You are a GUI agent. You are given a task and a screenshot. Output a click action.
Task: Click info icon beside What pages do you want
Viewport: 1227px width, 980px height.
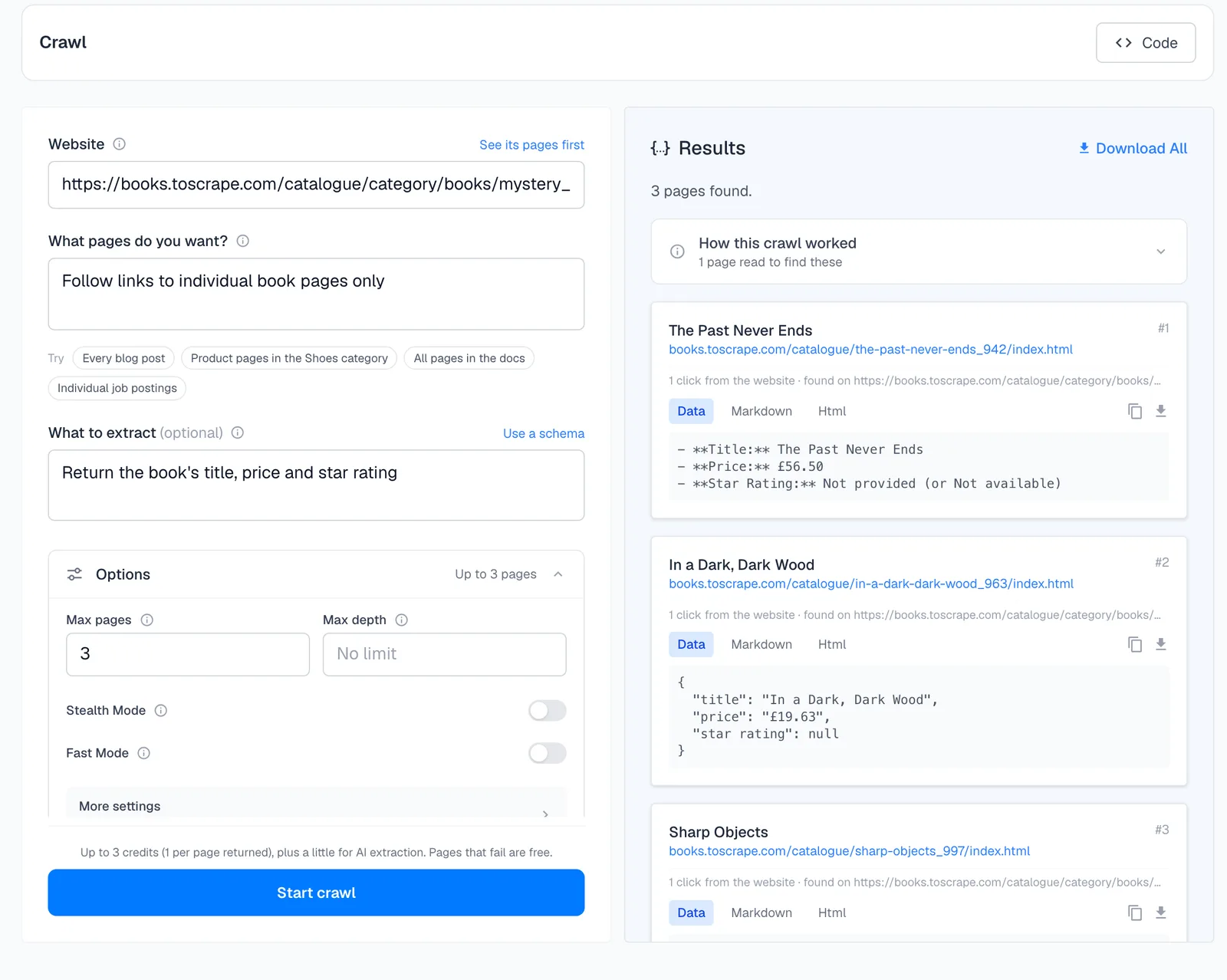coord(243,241)
